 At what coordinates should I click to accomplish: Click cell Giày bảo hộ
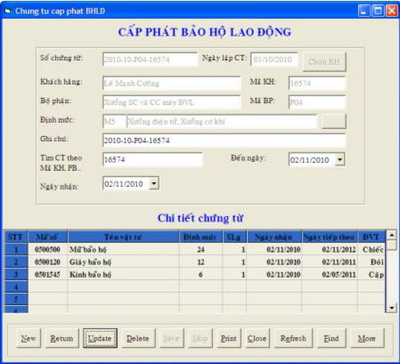click(x=123, y=262)
